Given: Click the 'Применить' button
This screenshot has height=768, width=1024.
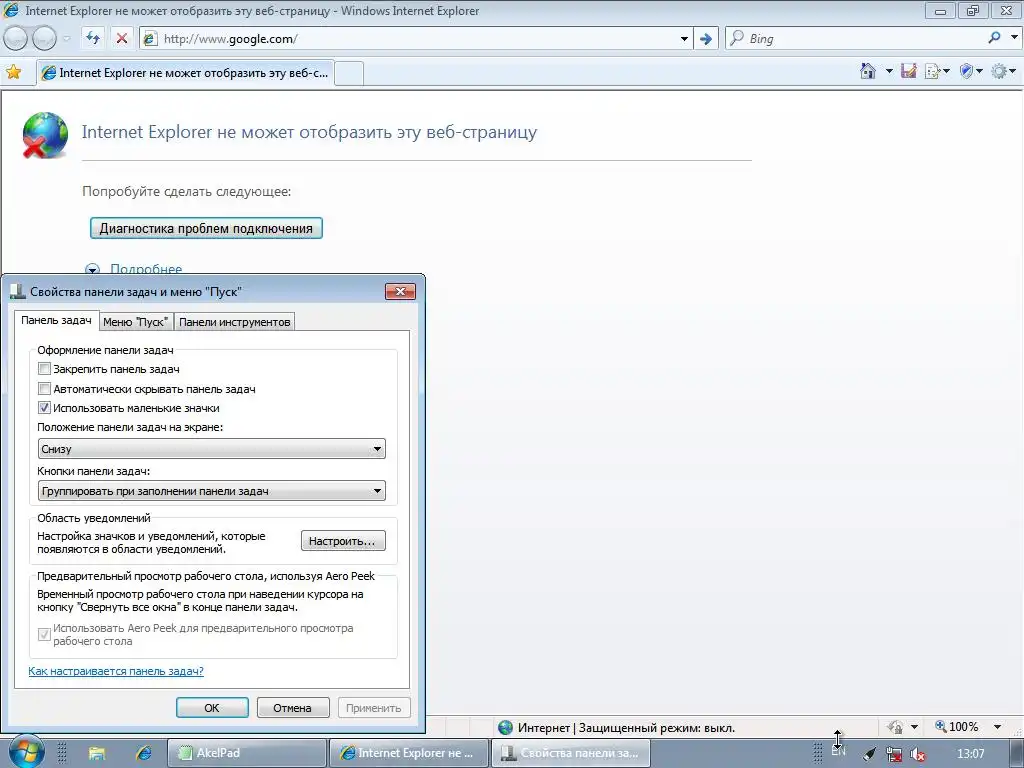Looking at the screenshot, I should point(374,708).
